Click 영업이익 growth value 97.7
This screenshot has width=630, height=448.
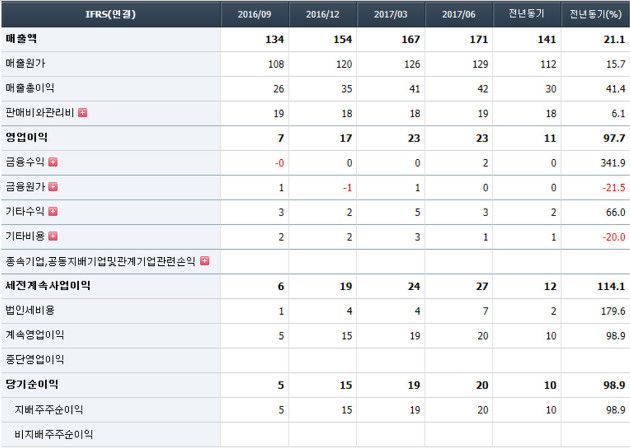614,138
